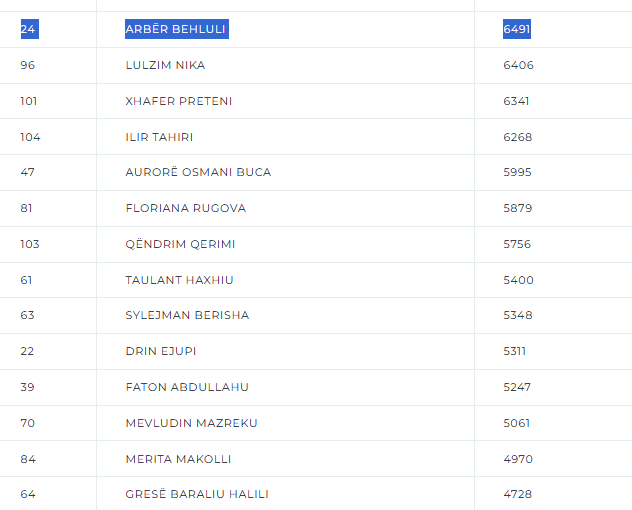
Task: Click the vote count 5311
Action: (x=515, y=351)
